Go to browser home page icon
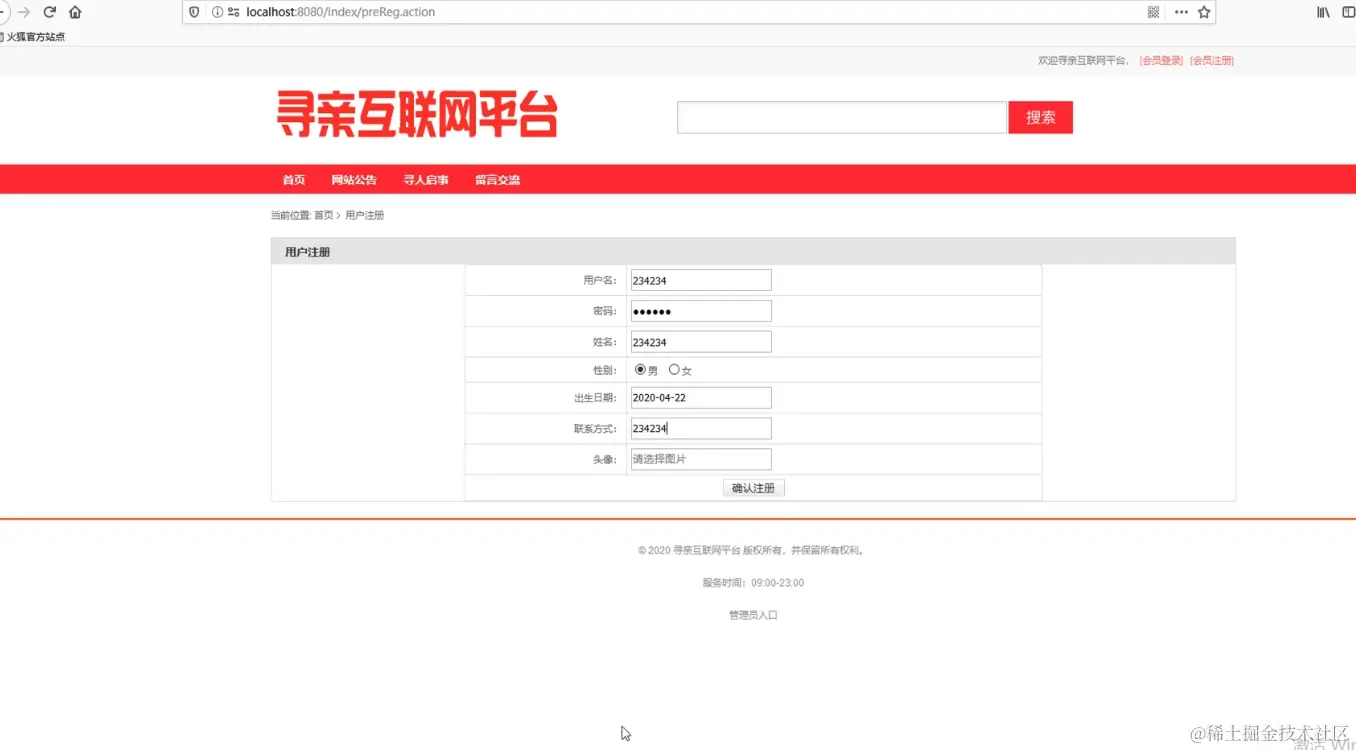Image resolution: width=1356 pixels, height=750 pixels. coord(75,12)
